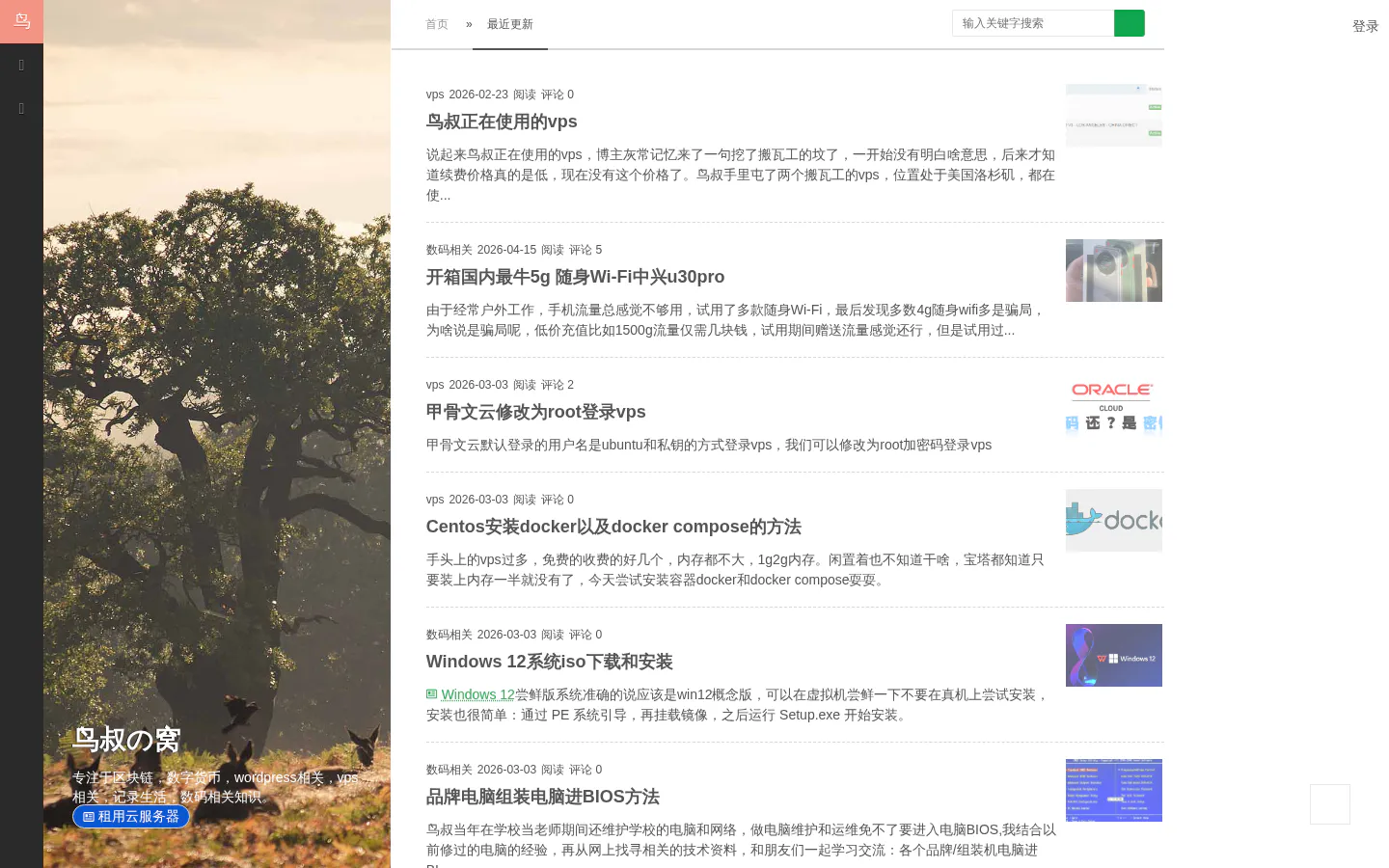Click the excerpt starting 由于经常户外工作

pyautogui.click(x=736, y=320)
